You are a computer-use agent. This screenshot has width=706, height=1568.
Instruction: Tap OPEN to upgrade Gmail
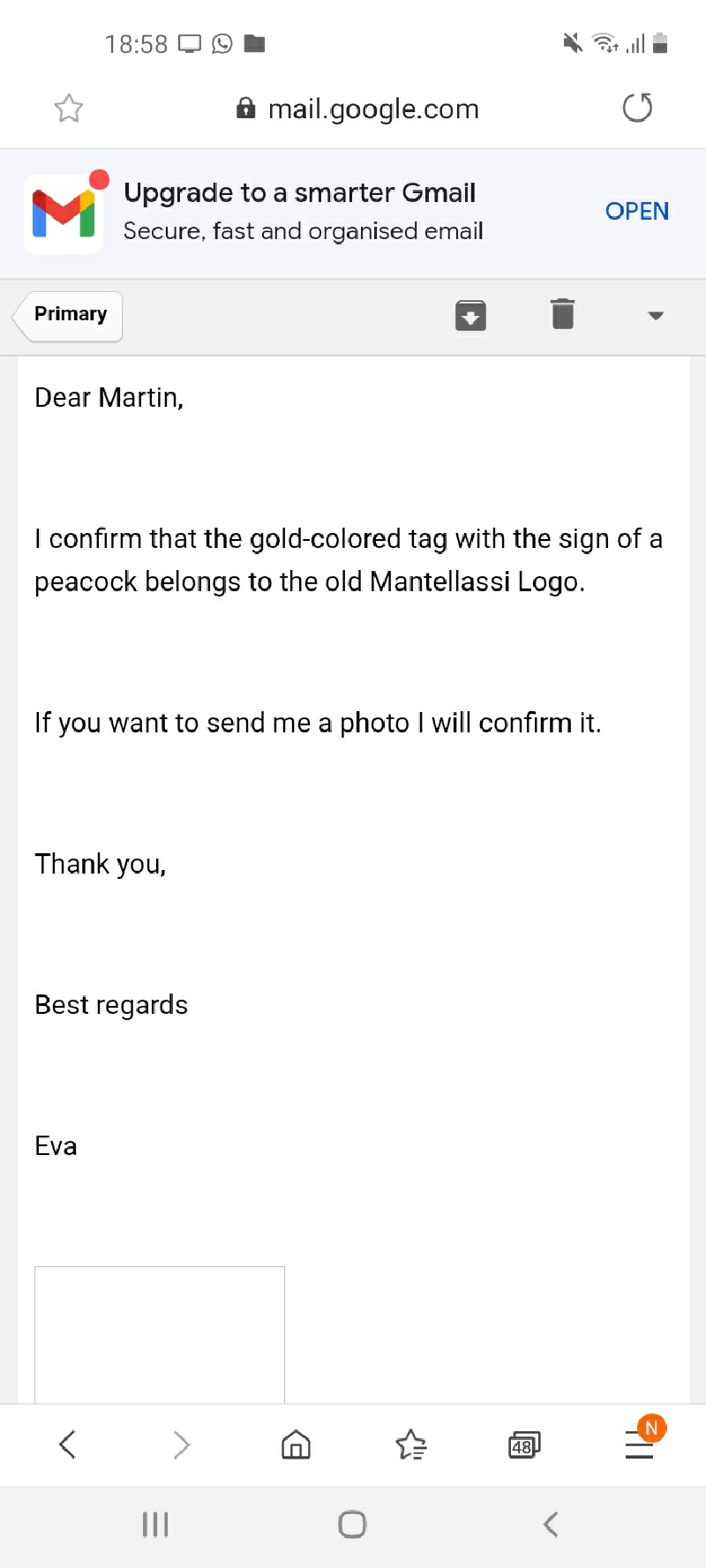636,212
